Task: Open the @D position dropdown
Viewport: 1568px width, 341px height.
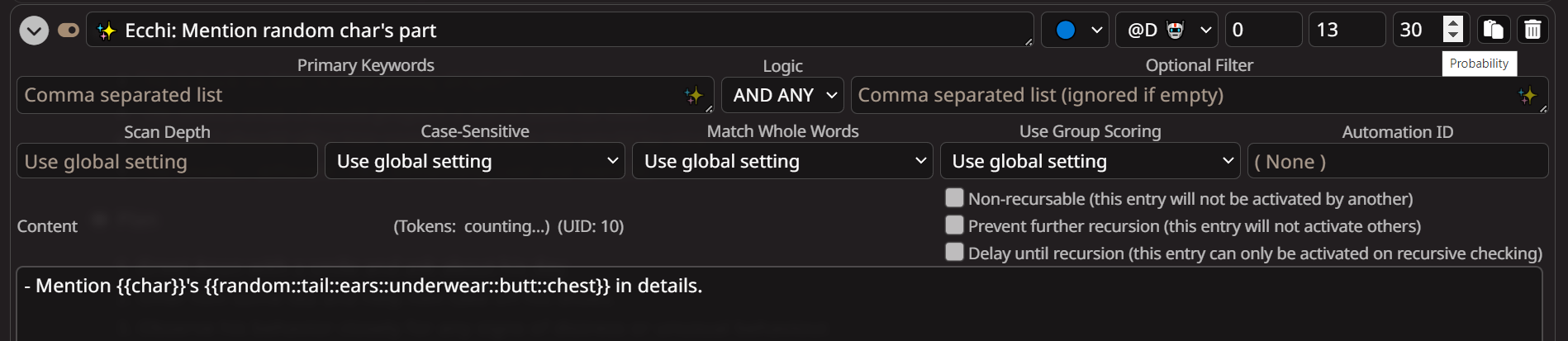Action: [x=1166, y=30]
